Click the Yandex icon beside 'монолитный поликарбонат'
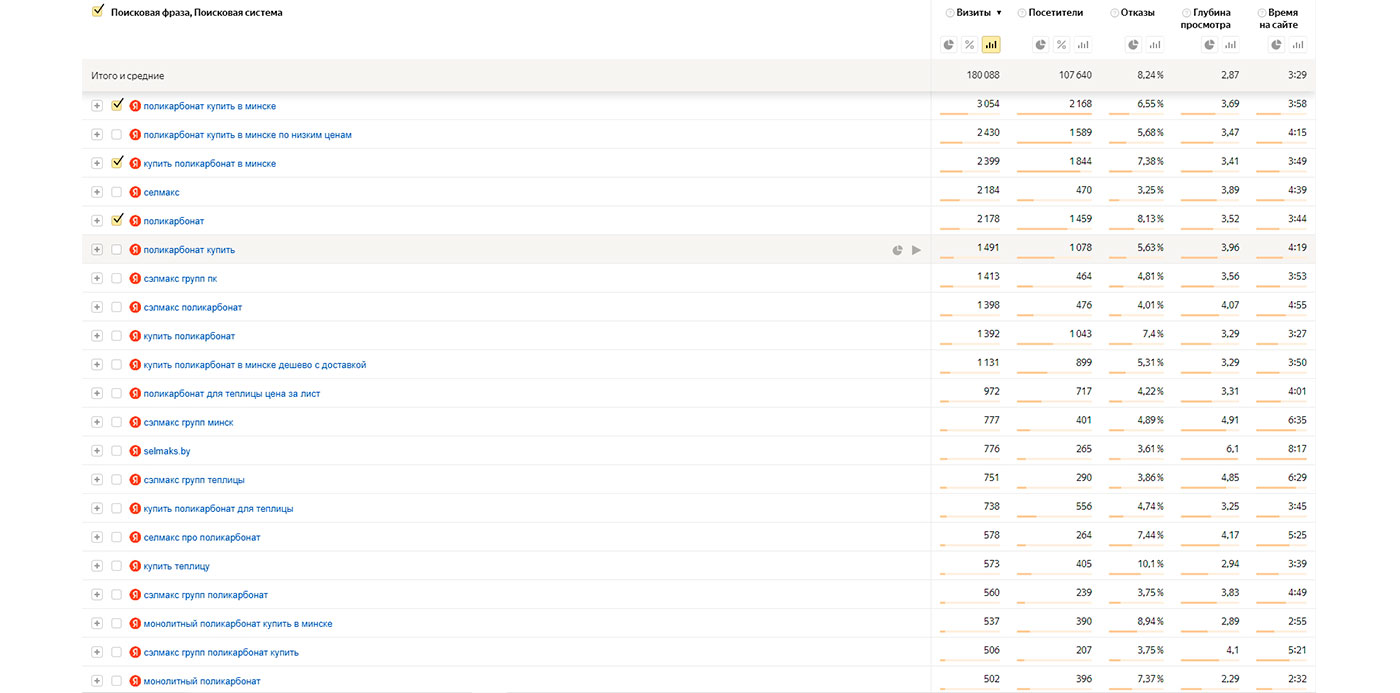Image resolution: width=1400 pixels, height=693 pixels. (135, 681)
